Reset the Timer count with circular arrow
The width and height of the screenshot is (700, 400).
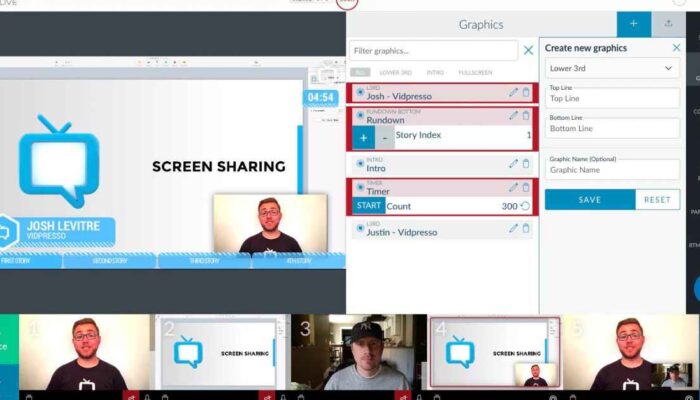525,206
